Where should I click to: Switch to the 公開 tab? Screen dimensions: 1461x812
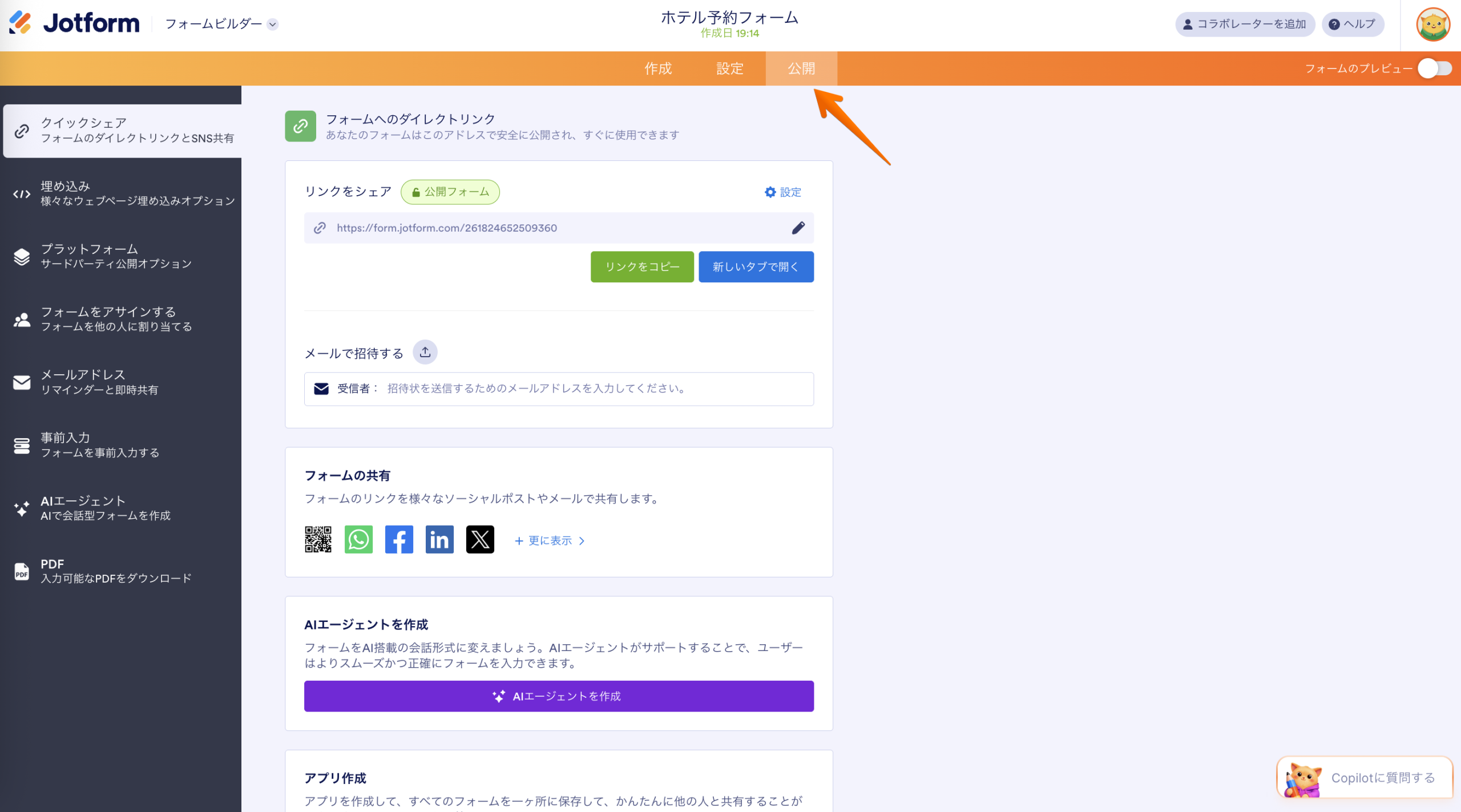801,68
